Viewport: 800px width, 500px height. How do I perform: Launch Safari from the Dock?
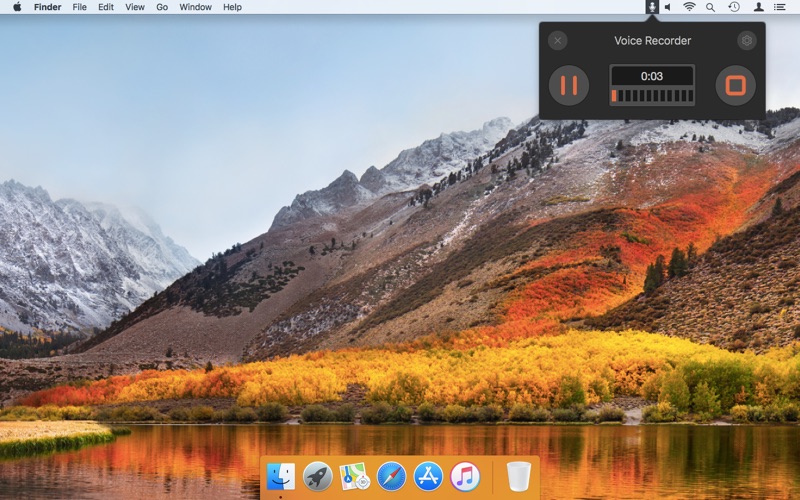391,477
